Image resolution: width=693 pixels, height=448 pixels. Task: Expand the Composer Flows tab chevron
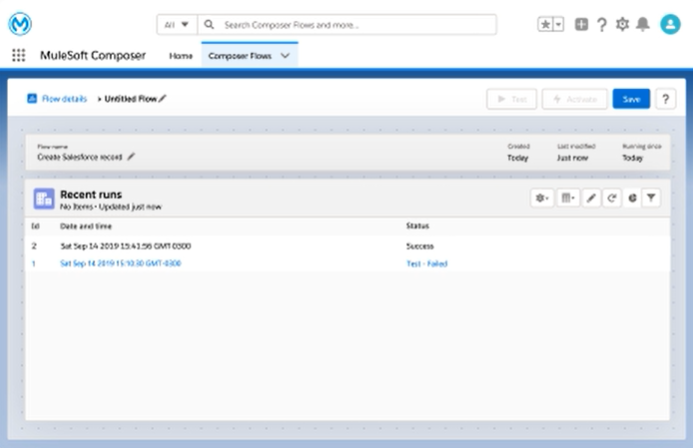(285, 56)
